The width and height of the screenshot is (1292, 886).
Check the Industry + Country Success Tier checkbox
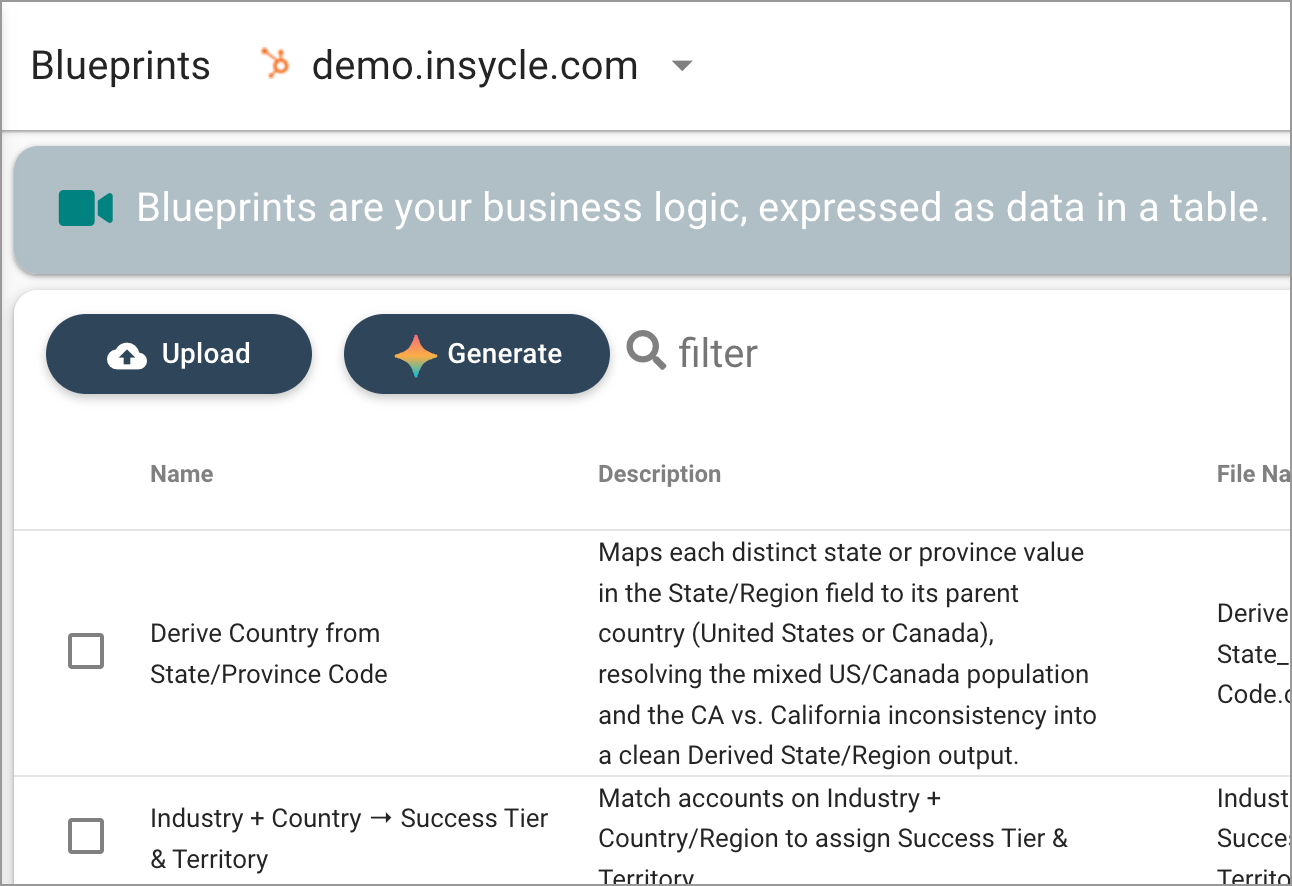pos(86,836)
